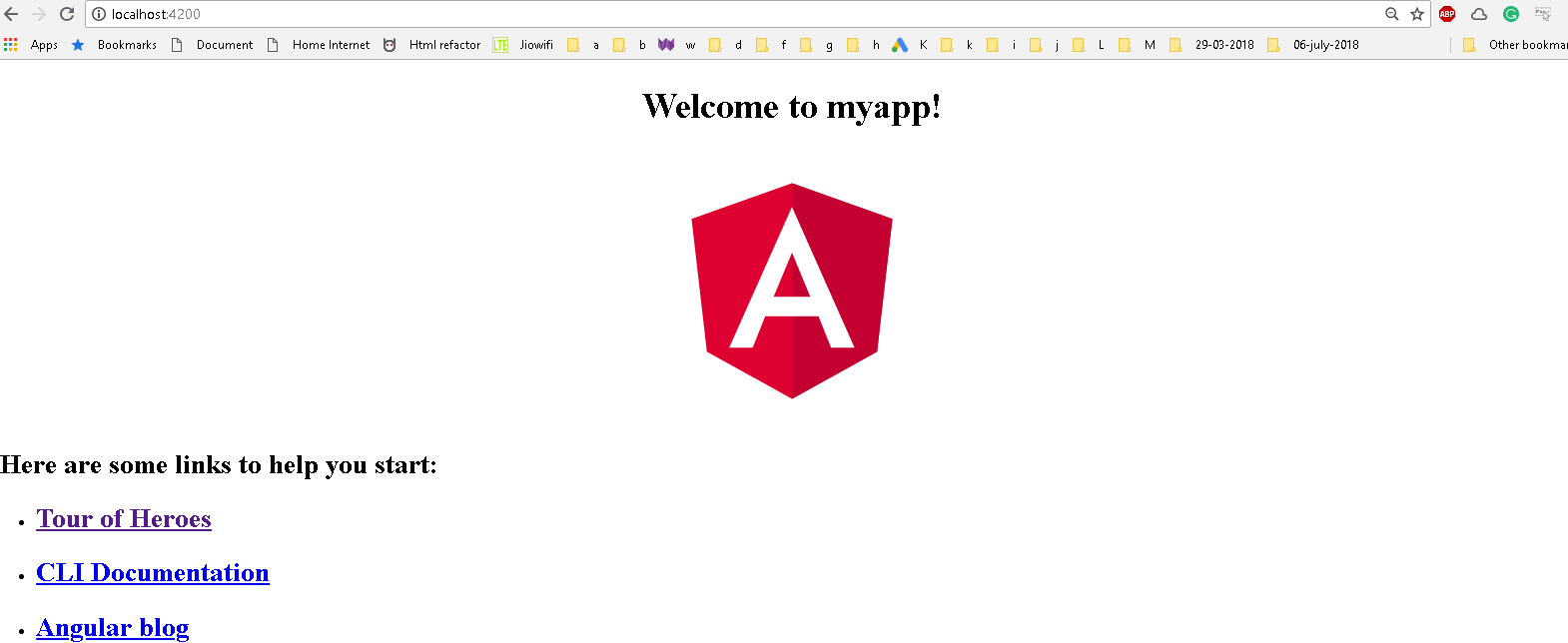Image resolution: width=1568 pixels, height=643 pixels.
Task: Open bookmark folder L
Action: 1088,45
